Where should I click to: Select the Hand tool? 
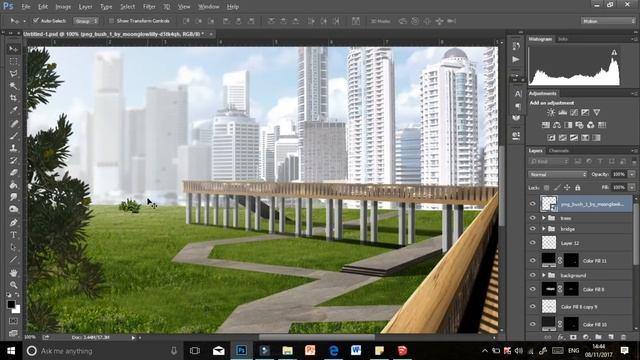(13, 272)
